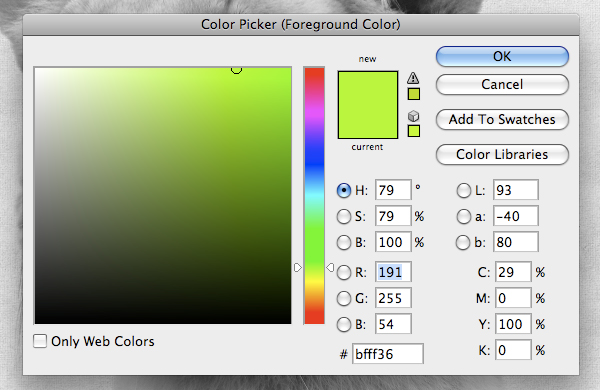Click the S percentage field showing 79
This screenshot has height=390, width=600.
click(393, 216)
